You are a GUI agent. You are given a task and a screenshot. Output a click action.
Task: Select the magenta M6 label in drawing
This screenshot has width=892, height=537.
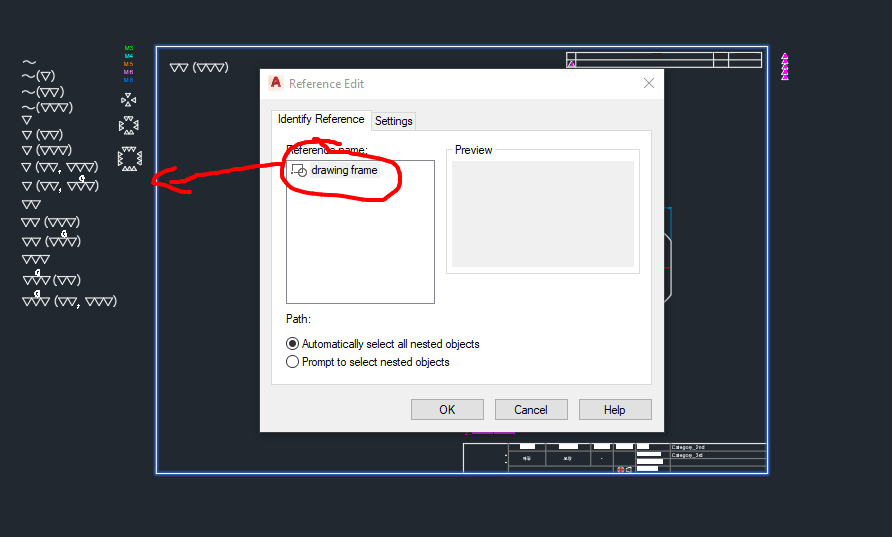[x=129, y=72]
